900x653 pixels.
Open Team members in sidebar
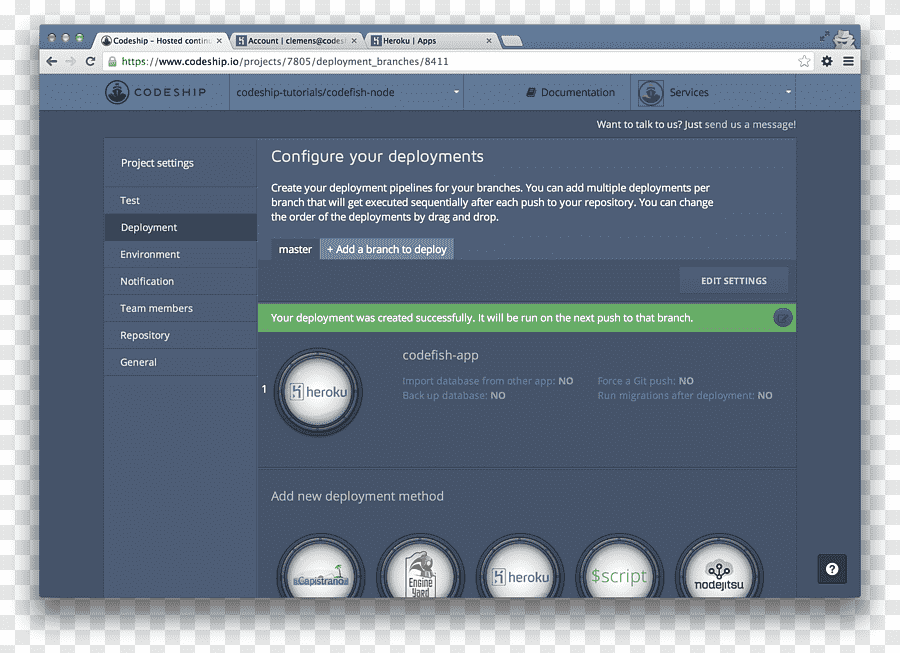pos(180,308)
